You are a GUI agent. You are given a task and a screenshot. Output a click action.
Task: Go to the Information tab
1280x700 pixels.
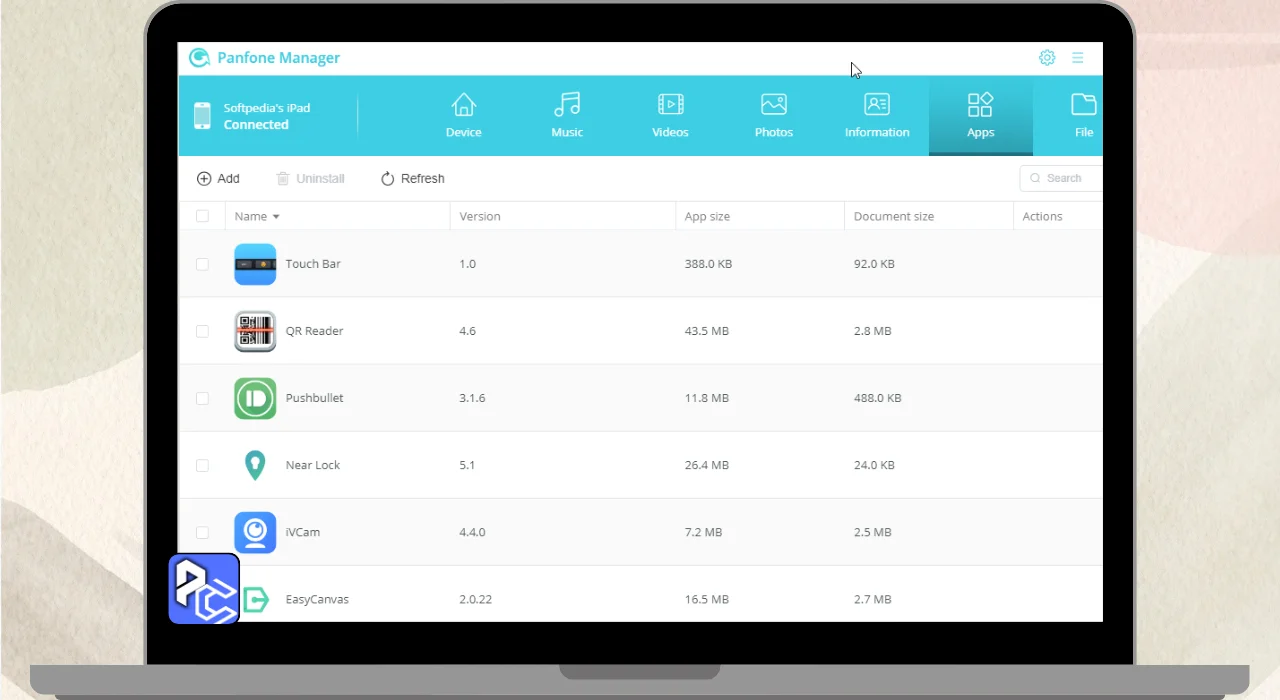pyautogui.click(x=877, y=116)
